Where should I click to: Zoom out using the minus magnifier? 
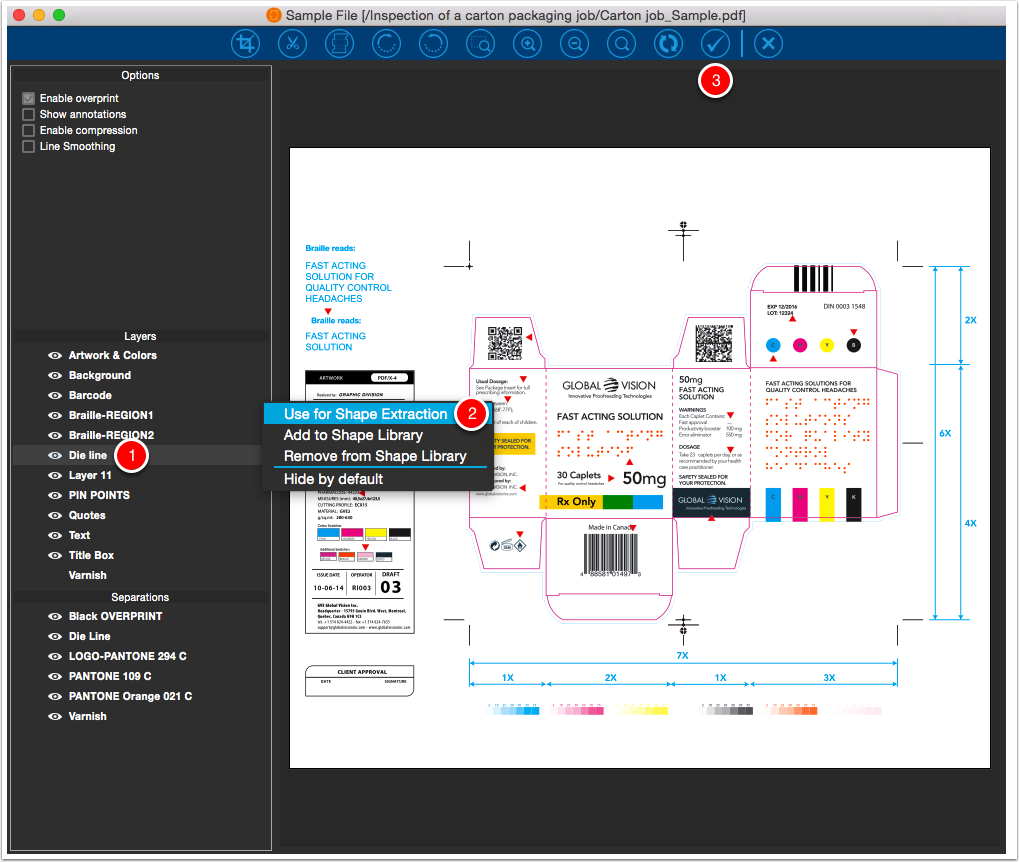coord(574,44)
